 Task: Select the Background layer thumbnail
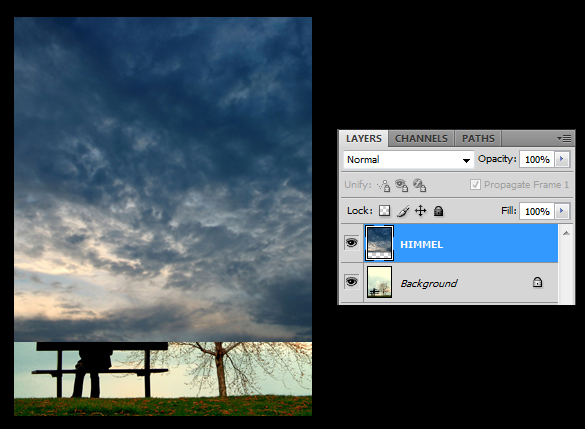379,282
